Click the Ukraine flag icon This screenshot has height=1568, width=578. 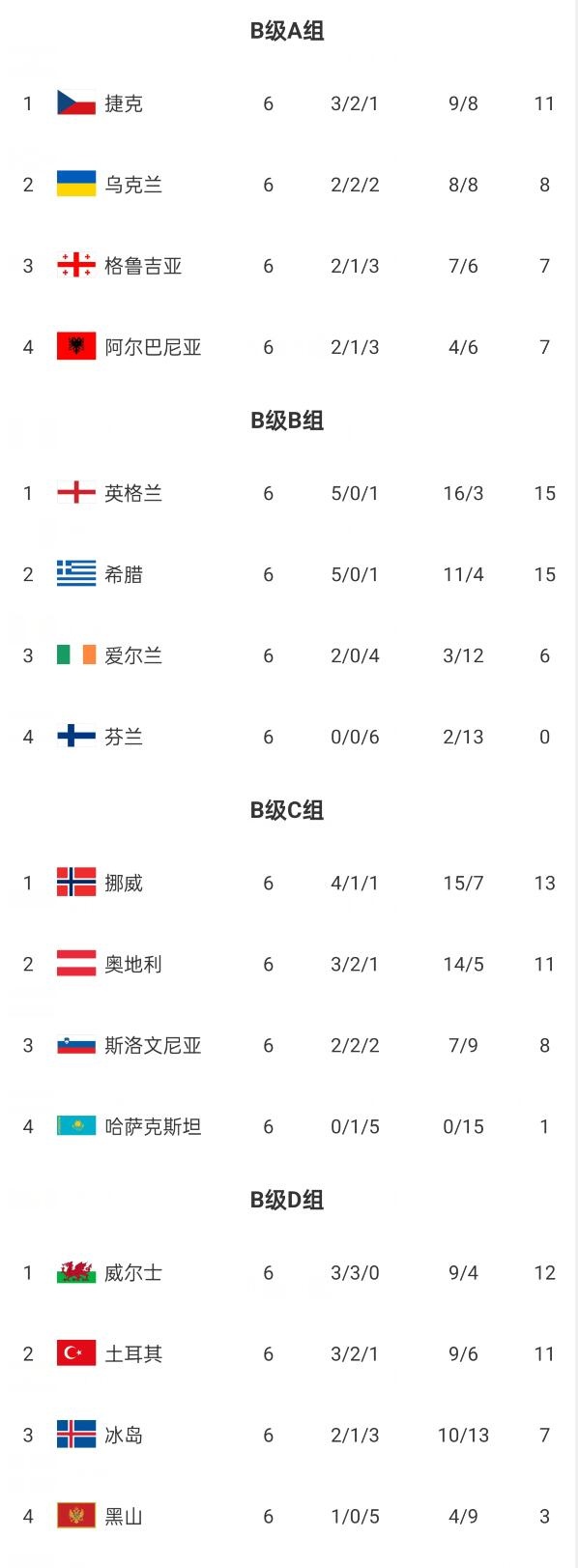pyautogui.click(x=76, y=185)
